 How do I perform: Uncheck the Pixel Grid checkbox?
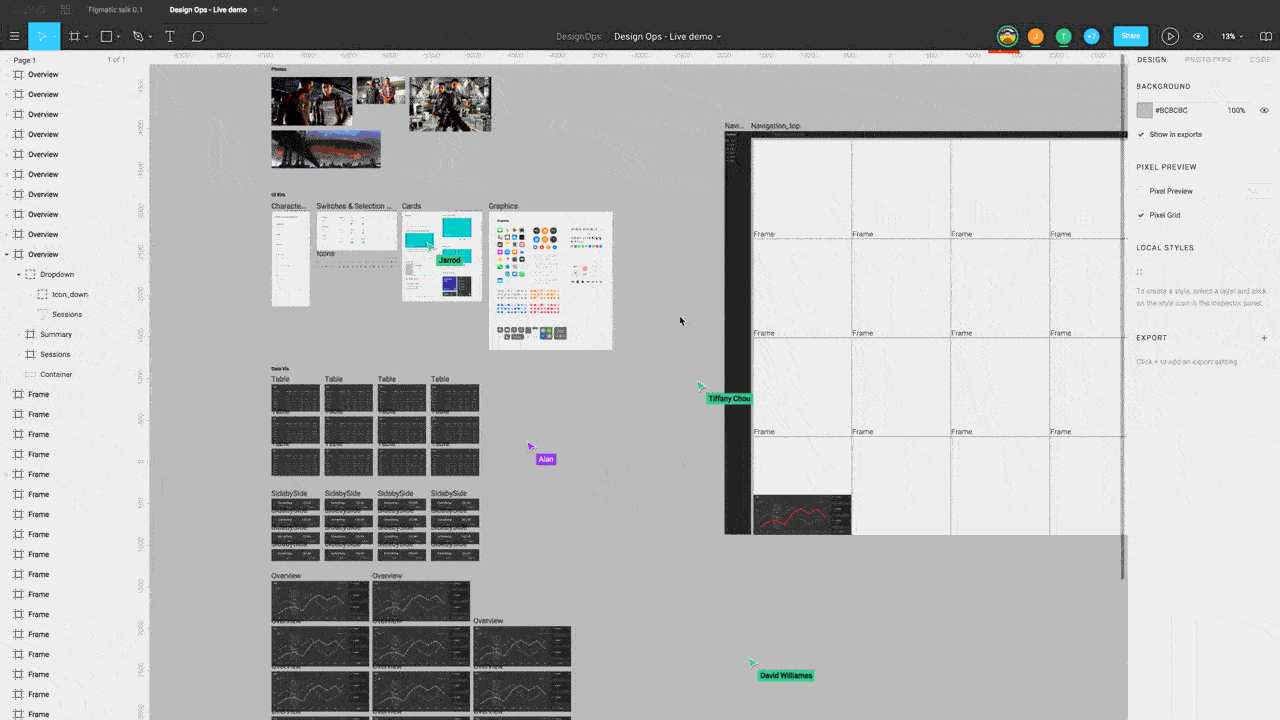pos(1141,215)
